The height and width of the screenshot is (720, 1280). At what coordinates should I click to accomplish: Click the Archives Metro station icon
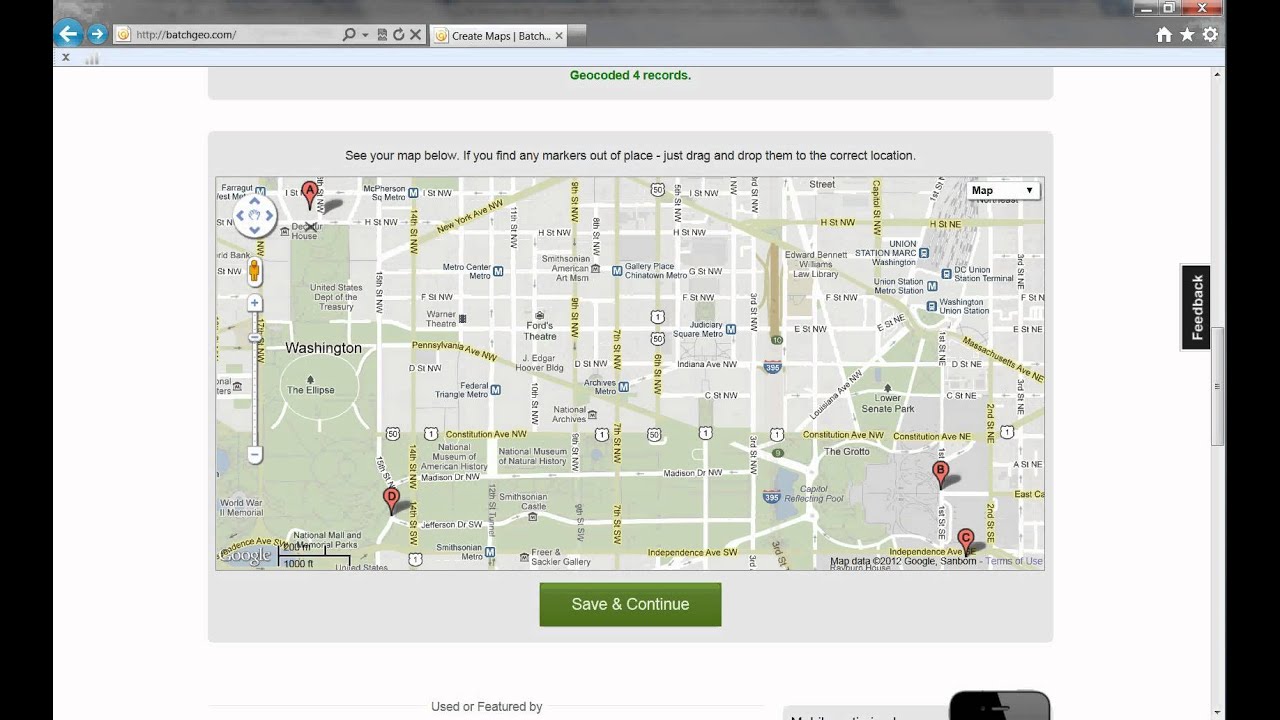point(622,386)
